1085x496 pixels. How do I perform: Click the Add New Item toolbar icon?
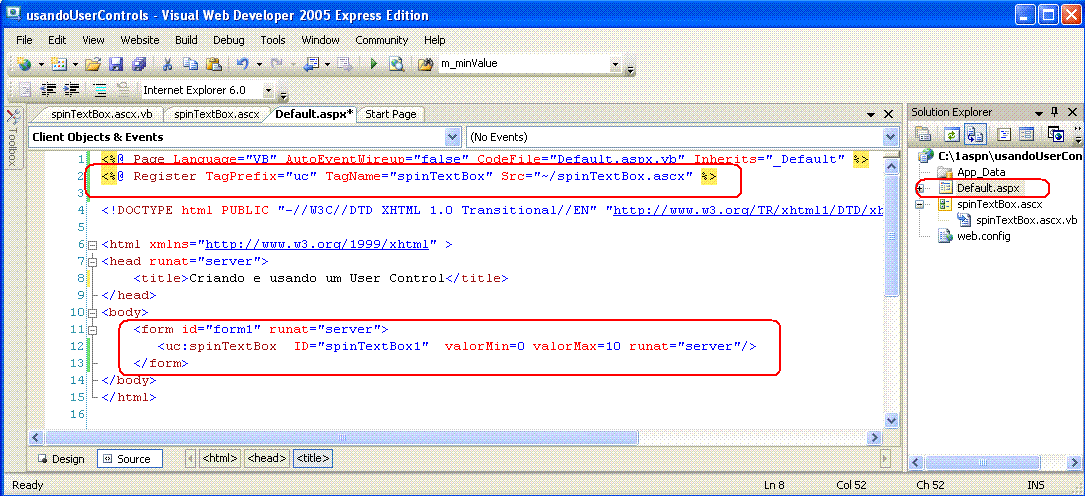tap(60, 64)
